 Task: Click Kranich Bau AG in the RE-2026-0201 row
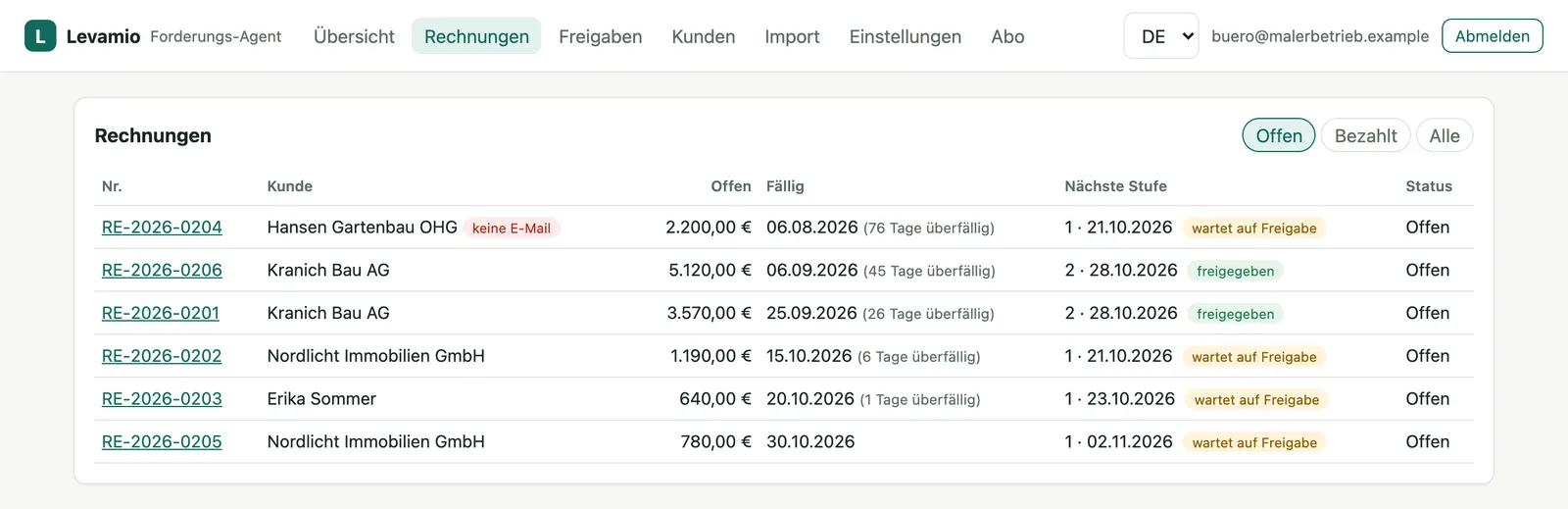tap(328, 313)
